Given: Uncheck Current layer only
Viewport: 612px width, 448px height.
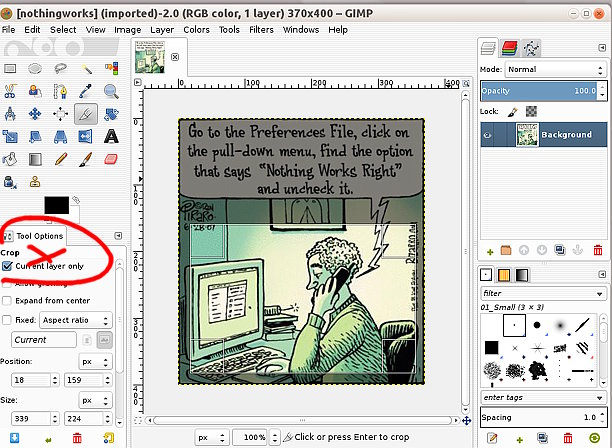Looking at the screenshot, I should coord(7,266).
